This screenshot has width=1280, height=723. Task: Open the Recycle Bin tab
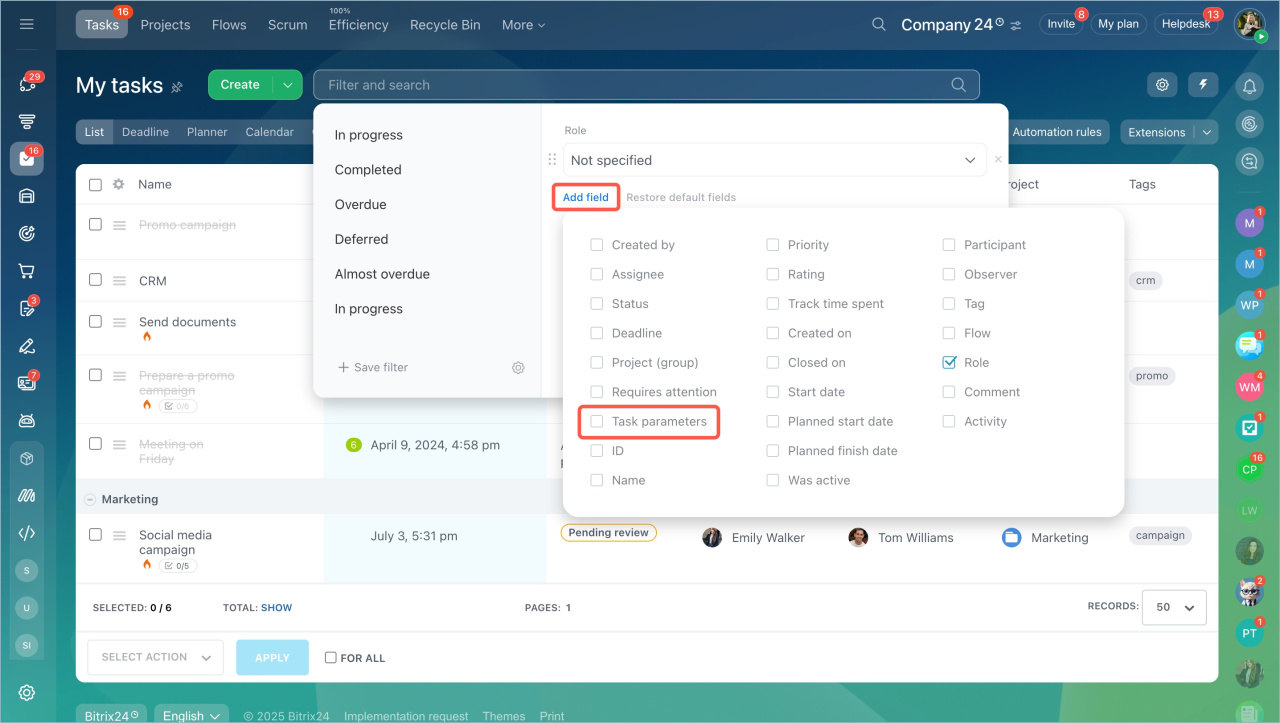point(445,25)
